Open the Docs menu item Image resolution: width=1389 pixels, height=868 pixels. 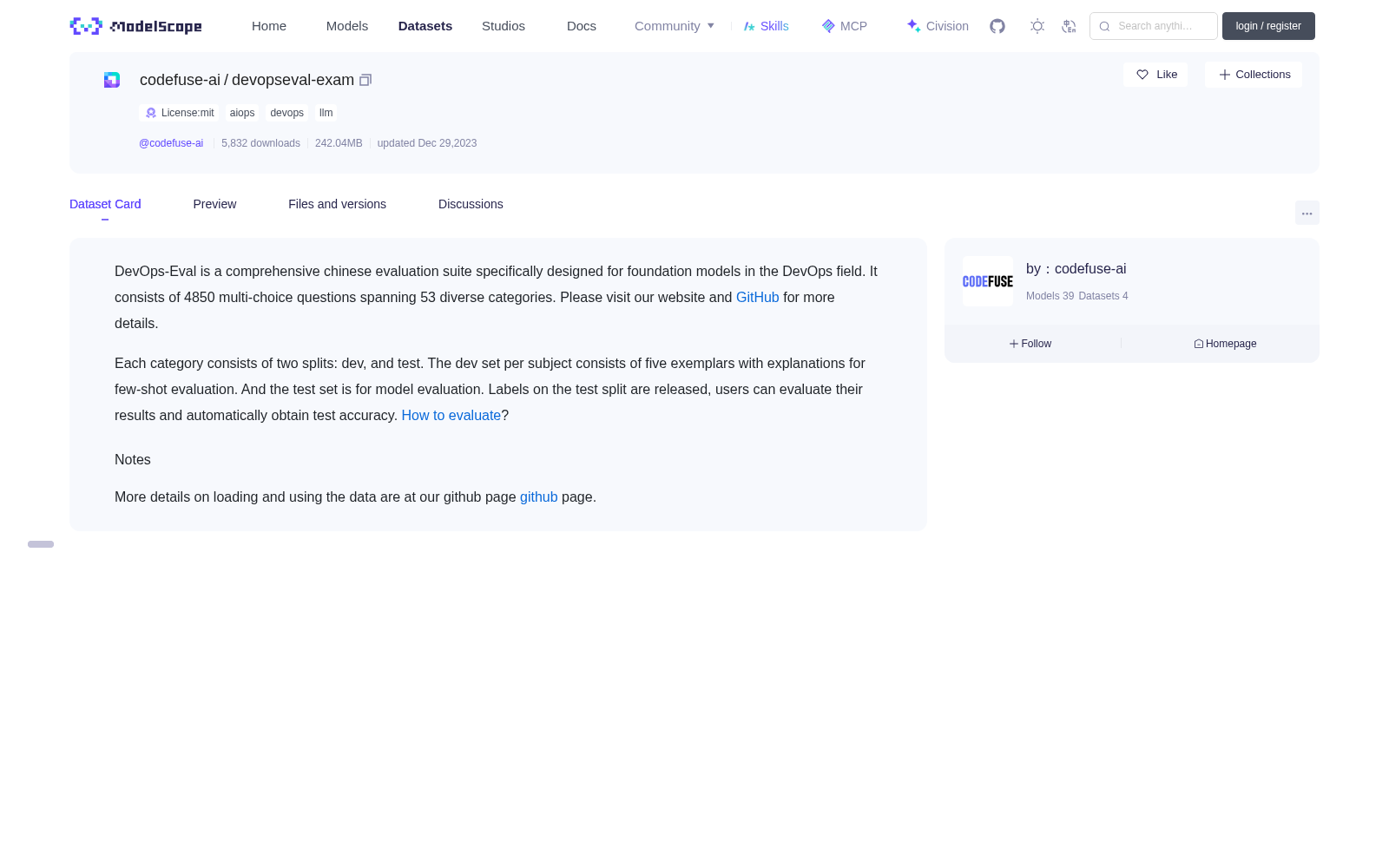[582, 26]
